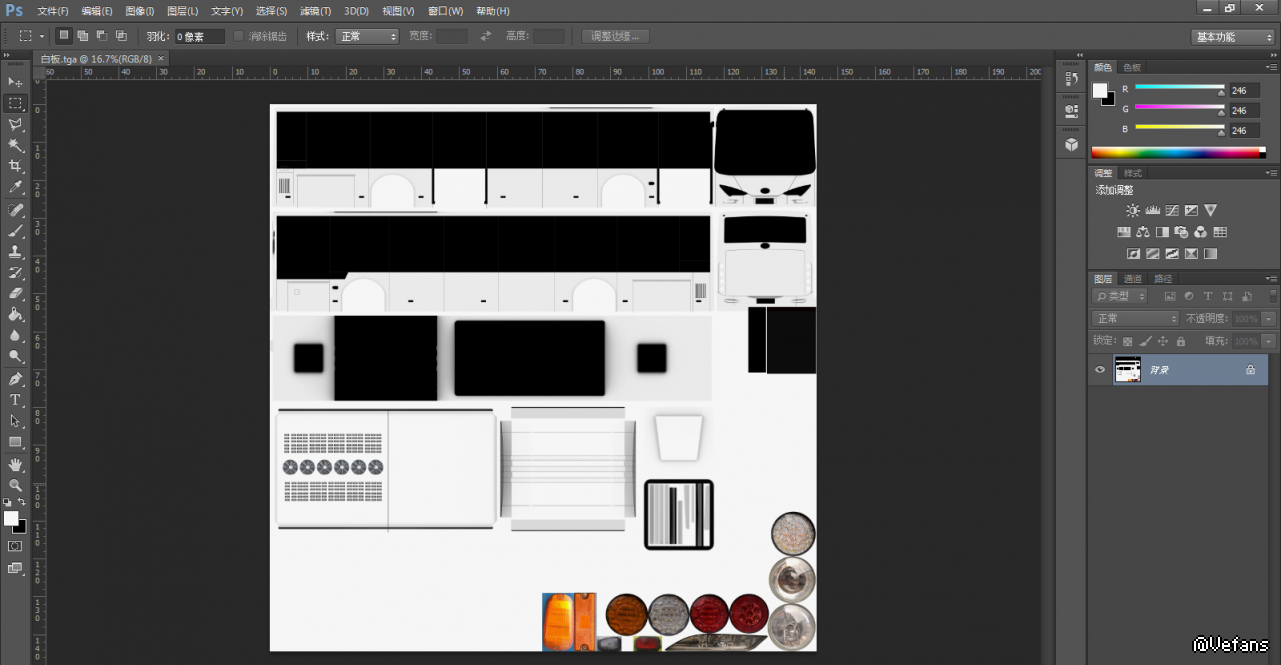Image resolution: width=1281 pixels, height=665 pixels.
Task: Select the Magic Wand tool
Action: point(15,145)
